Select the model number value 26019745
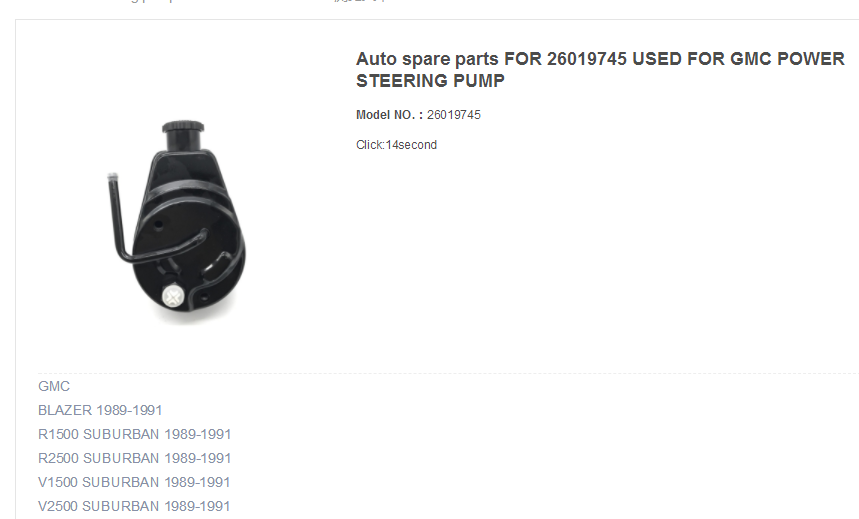 click(x=454, y=115)
